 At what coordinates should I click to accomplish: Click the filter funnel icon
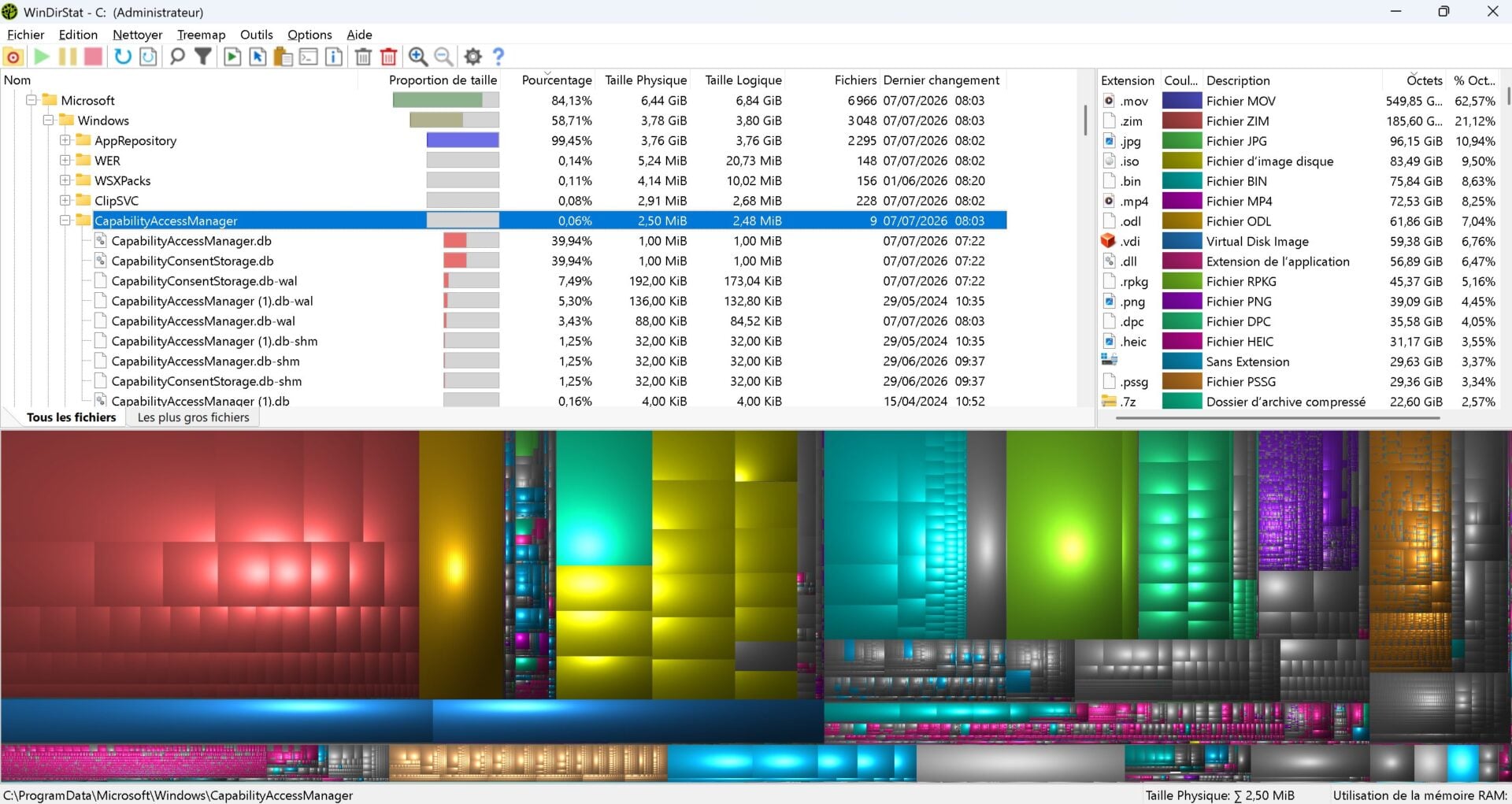(203, 57)
